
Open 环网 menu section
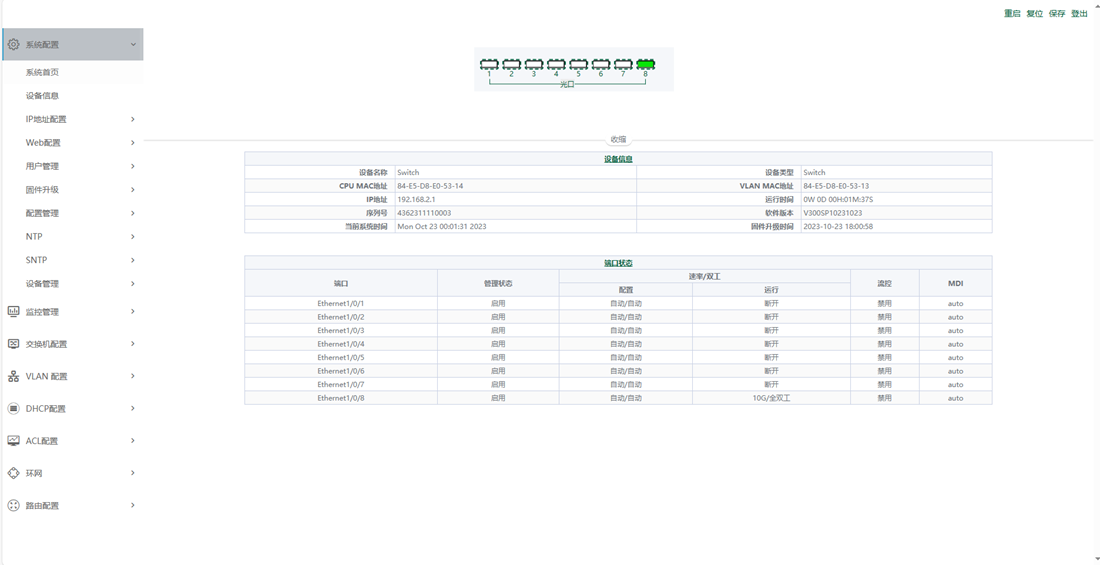[x=72, y=473]
